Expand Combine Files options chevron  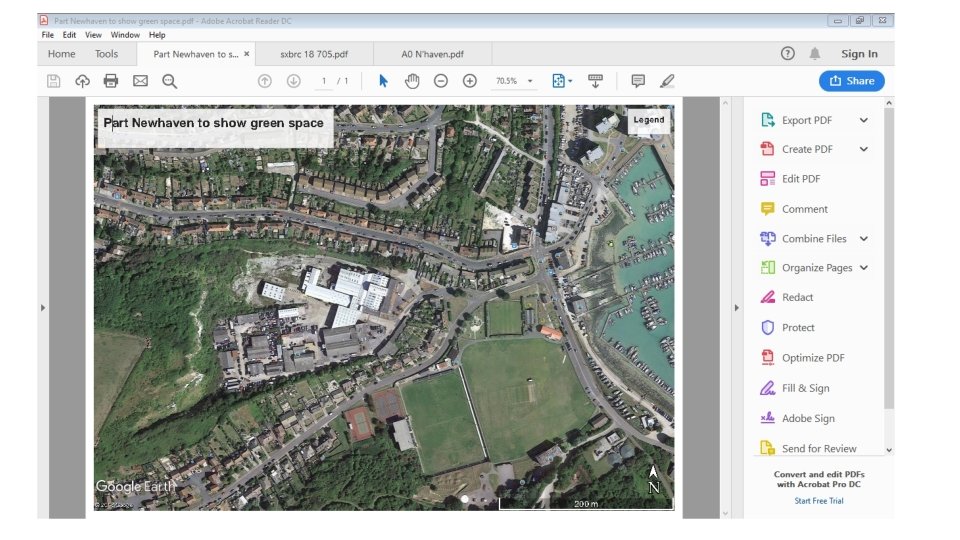[x=864, y=239]
